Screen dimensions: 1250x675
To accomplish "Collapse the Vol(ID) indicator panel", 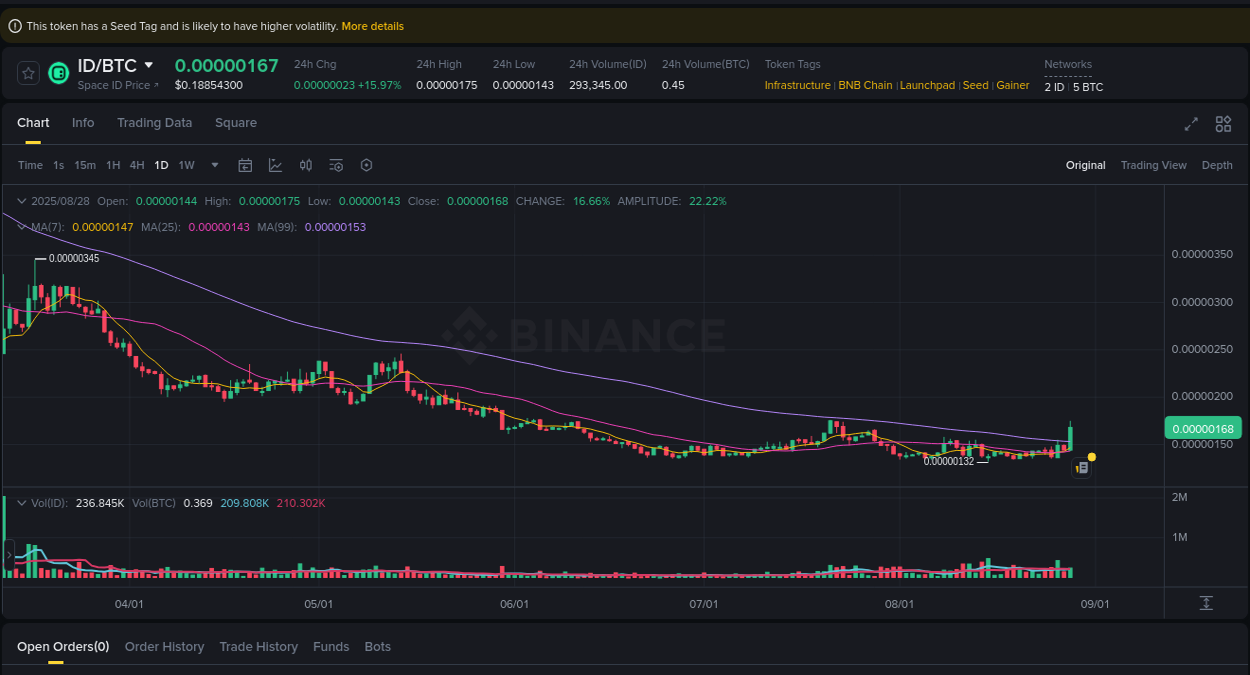I will coord(20,503).
